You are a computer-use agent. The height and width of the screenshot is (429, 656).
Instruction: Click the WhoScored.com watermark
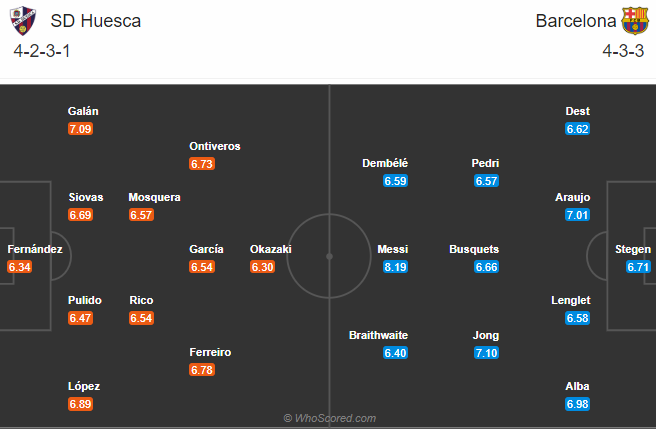pos(329,418)
